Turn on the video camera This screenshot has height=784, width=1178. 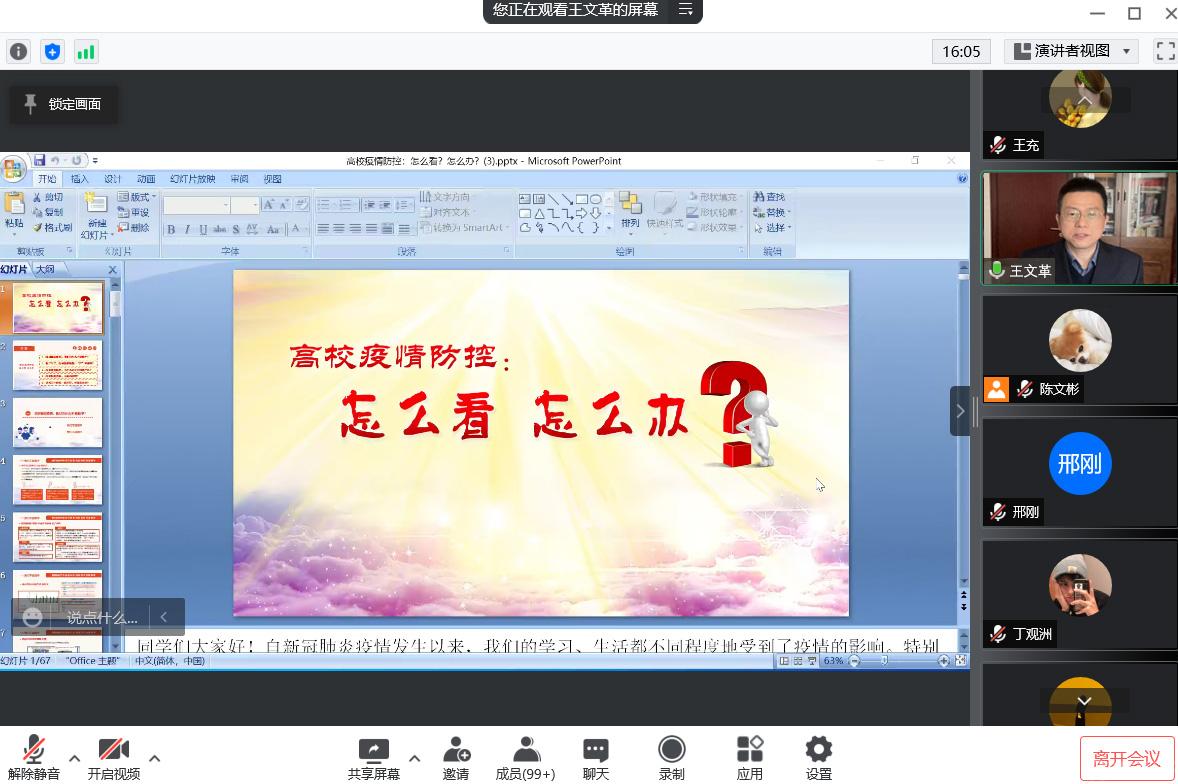pos(113,751)
